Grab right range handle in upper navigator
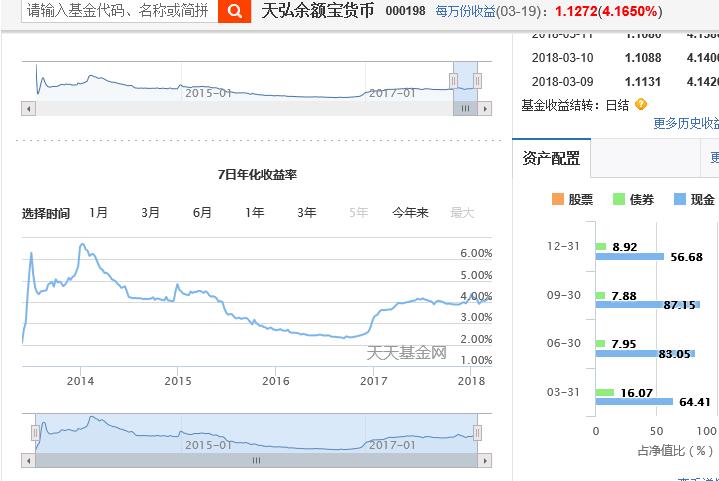The width and height of the screenshot is (719, 481). 477,81
